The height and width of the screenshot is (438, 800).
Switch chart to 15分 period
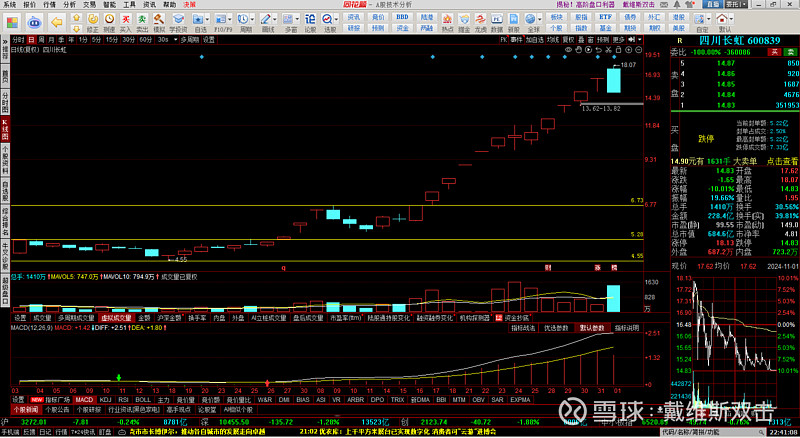tap(111, 39)
